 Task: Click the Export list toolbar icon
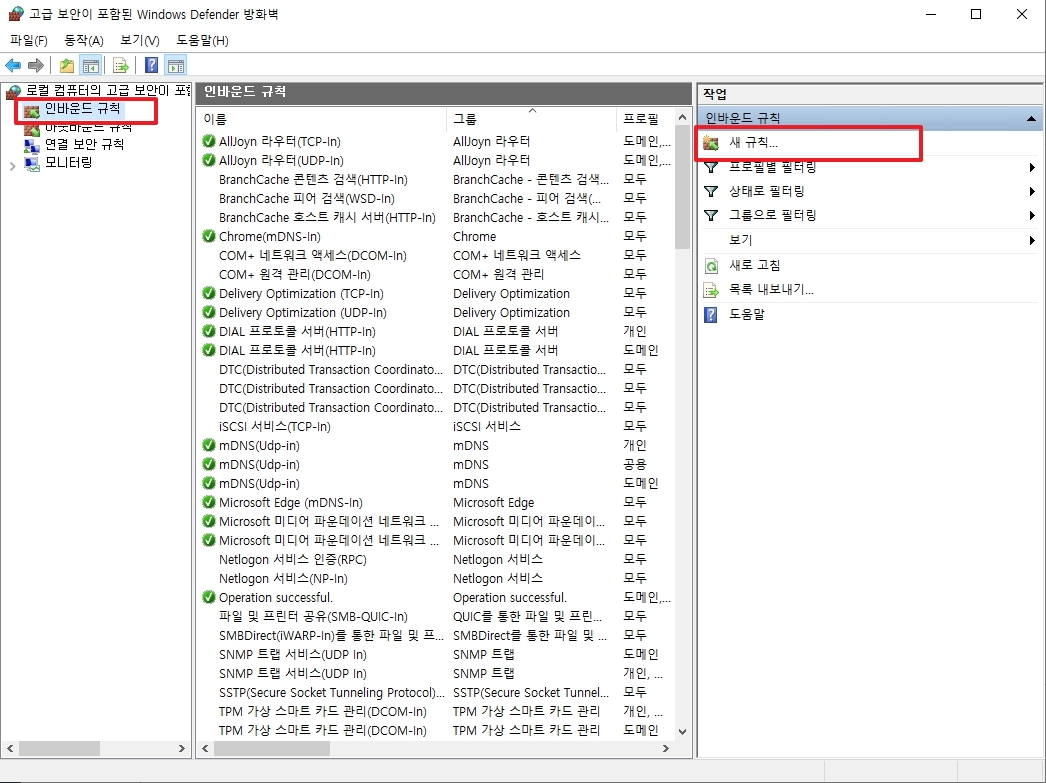[120, 65]
